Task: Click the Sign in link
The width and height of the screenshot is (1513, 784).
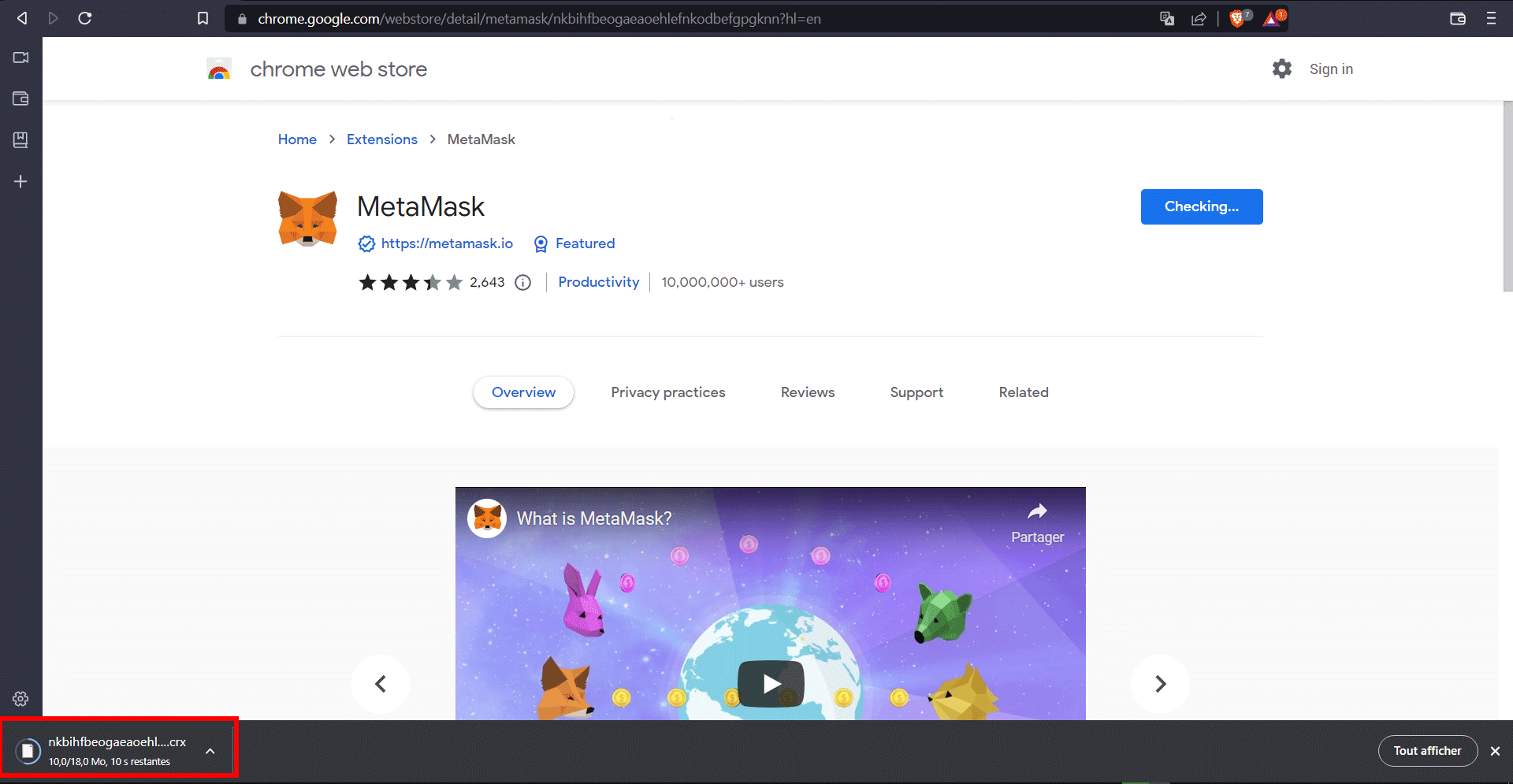Action: [x=1331, y=69]
